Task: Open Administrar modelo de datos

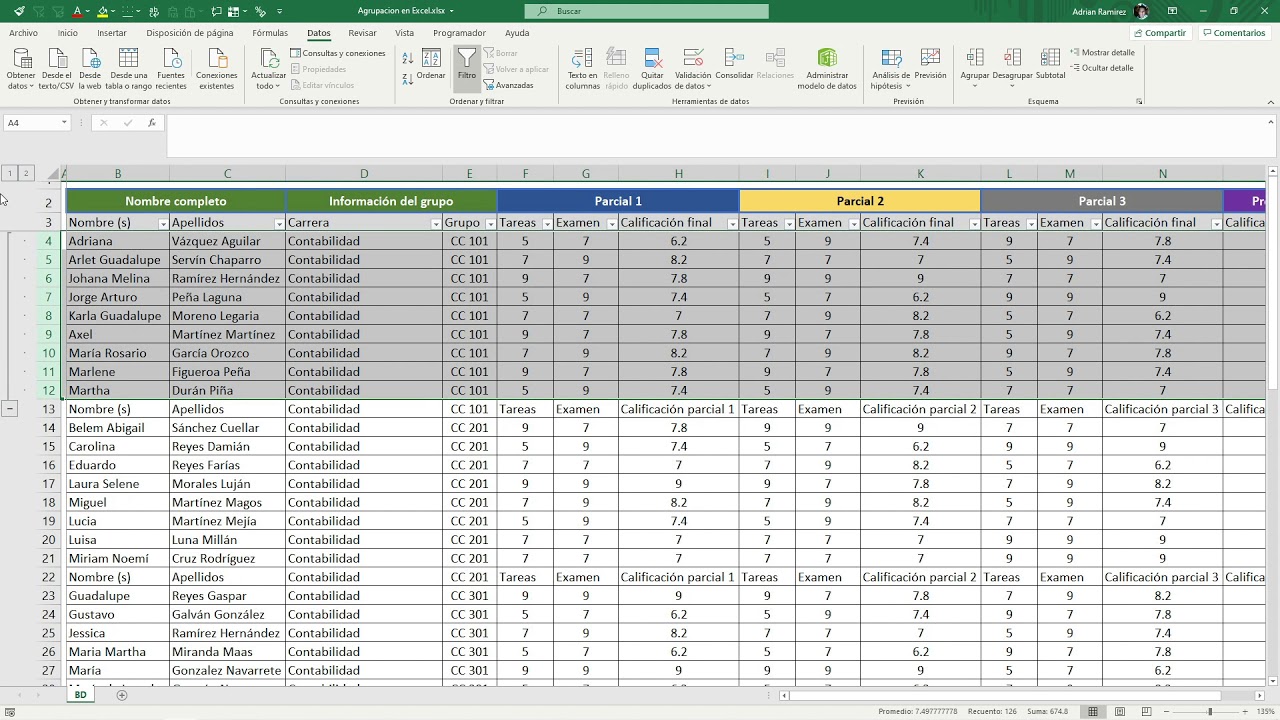Action: [x=827, y=68]
